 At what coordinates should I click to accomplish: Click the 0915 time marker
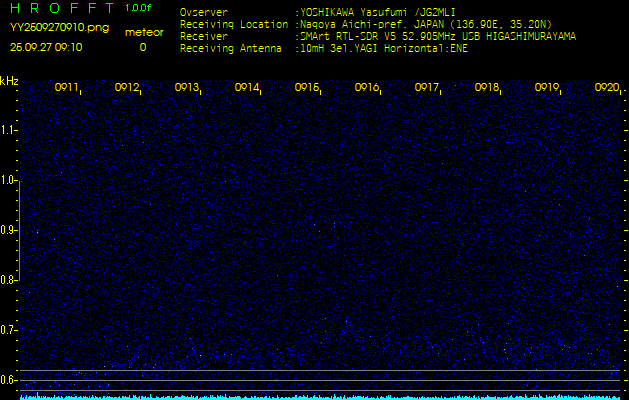[307, 88]
